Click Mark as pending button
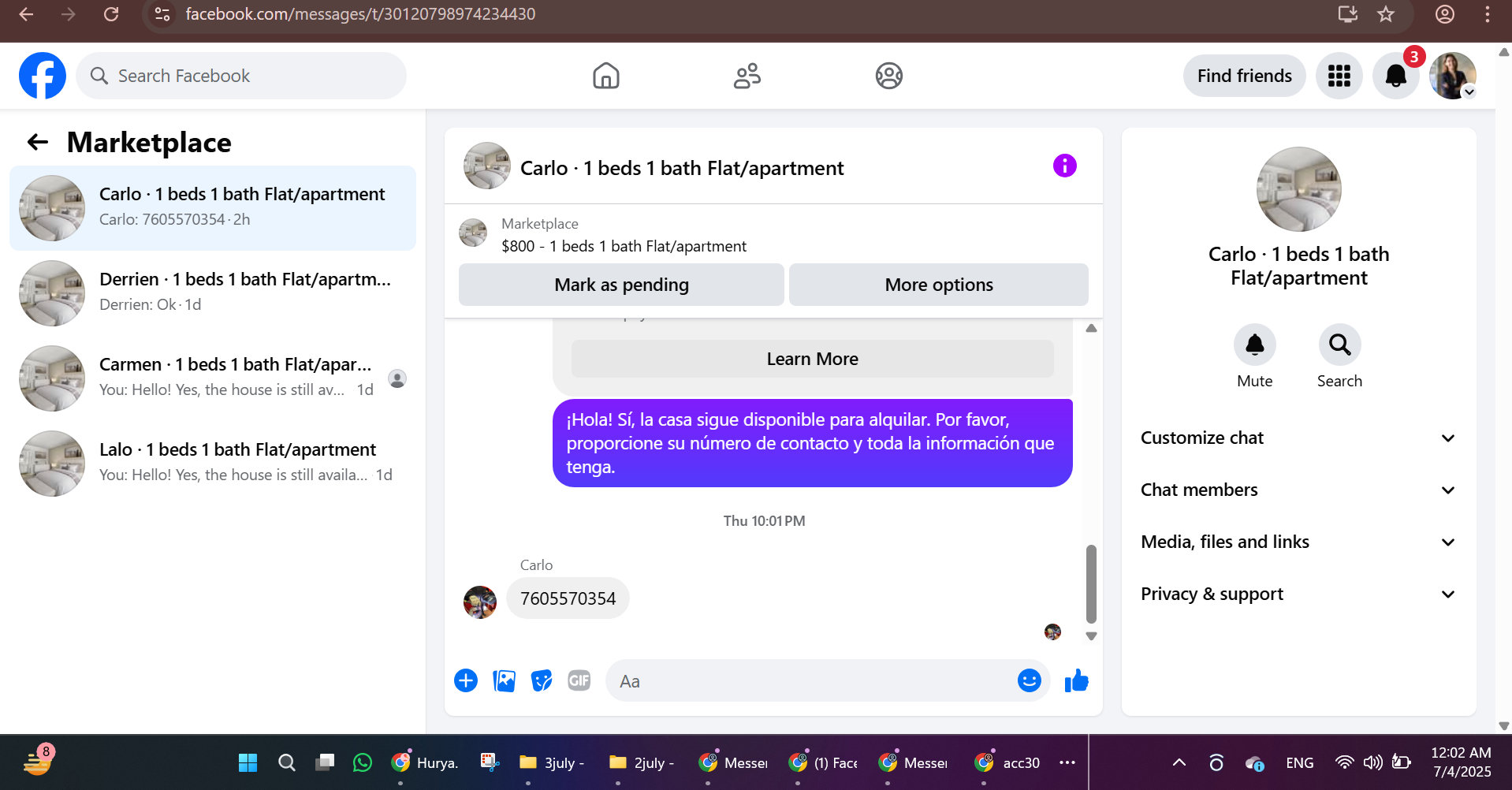 tap(621, 285)
